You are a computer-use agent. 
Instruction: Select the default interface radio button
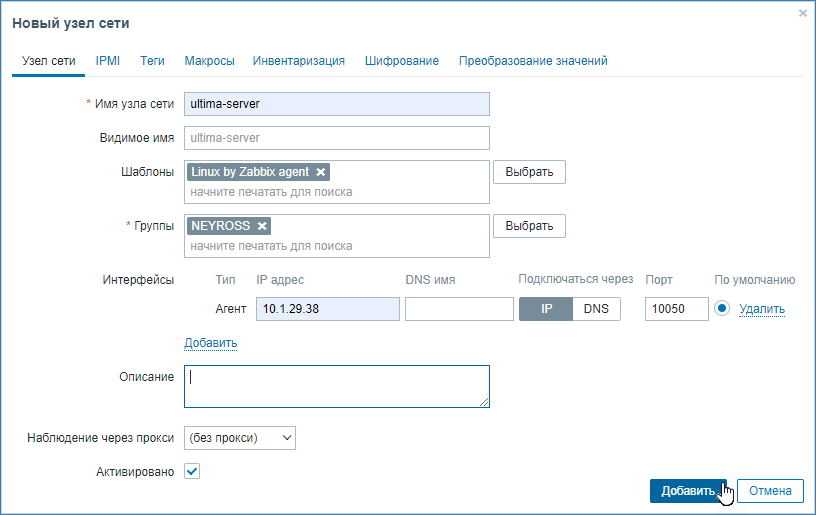tap(724, 309)
